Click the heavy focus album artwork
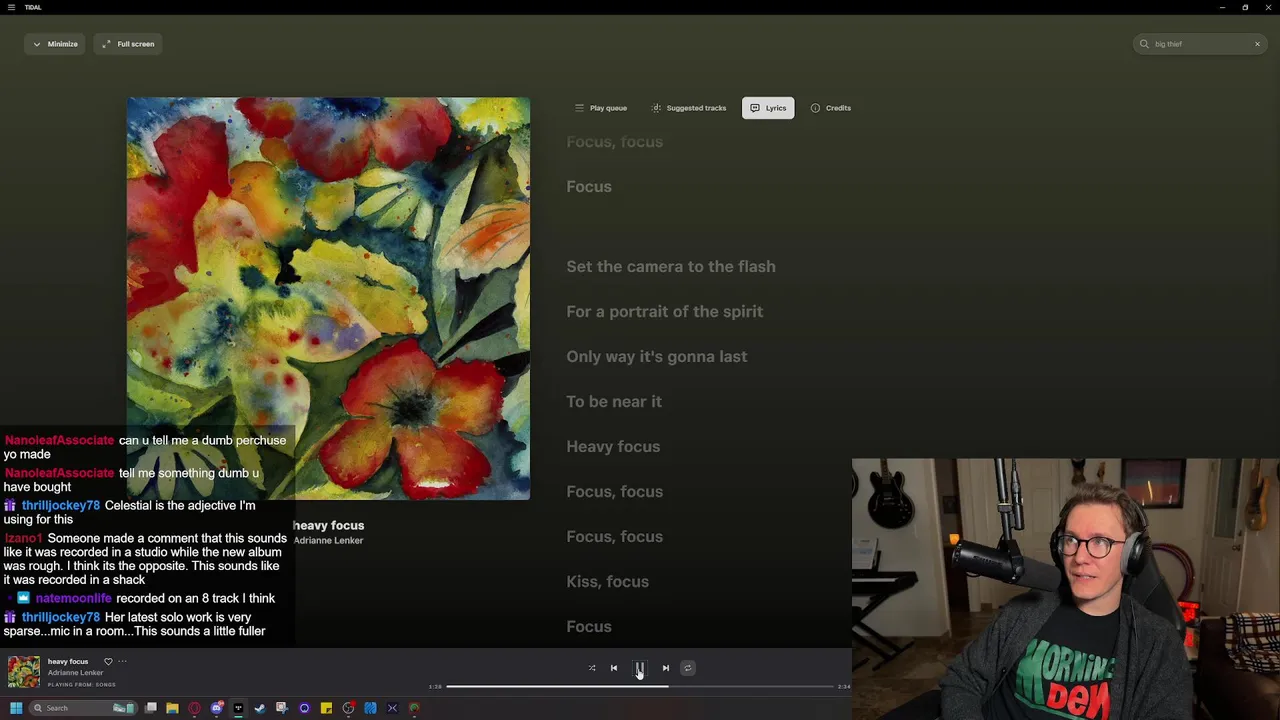 (x=328, y=298)
